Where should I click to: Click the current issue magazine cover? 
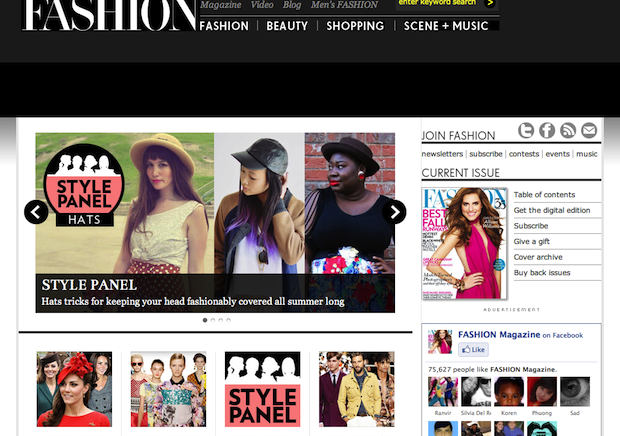(464, 243)
